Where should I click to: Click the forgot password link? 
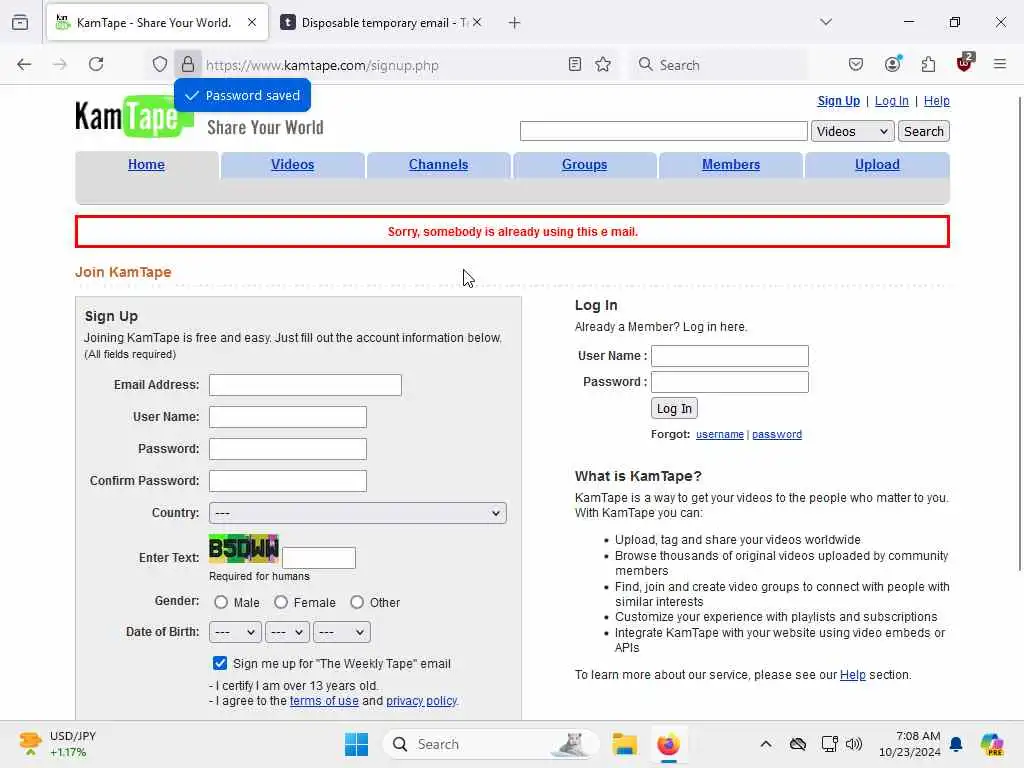pos(776,434)
